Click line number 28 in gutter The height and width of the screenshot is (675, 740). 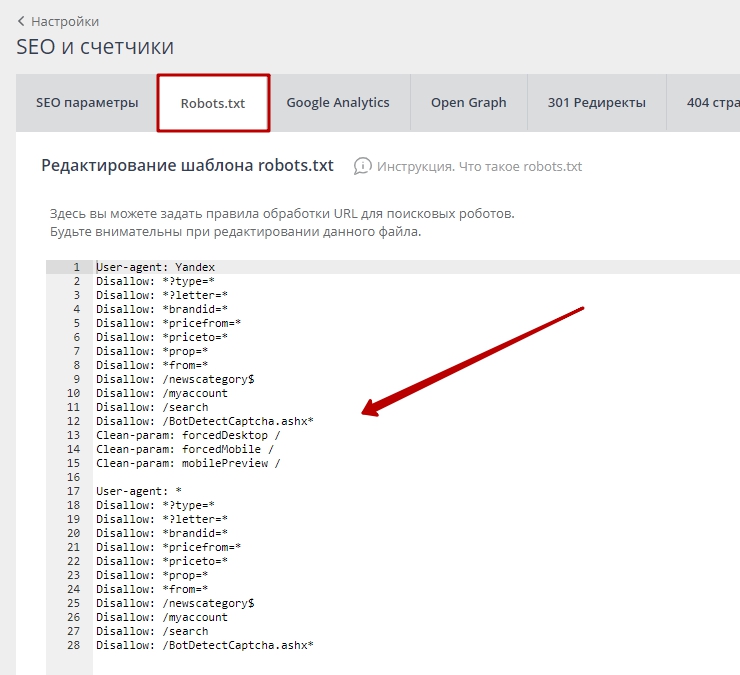click(x=74, y=645)
